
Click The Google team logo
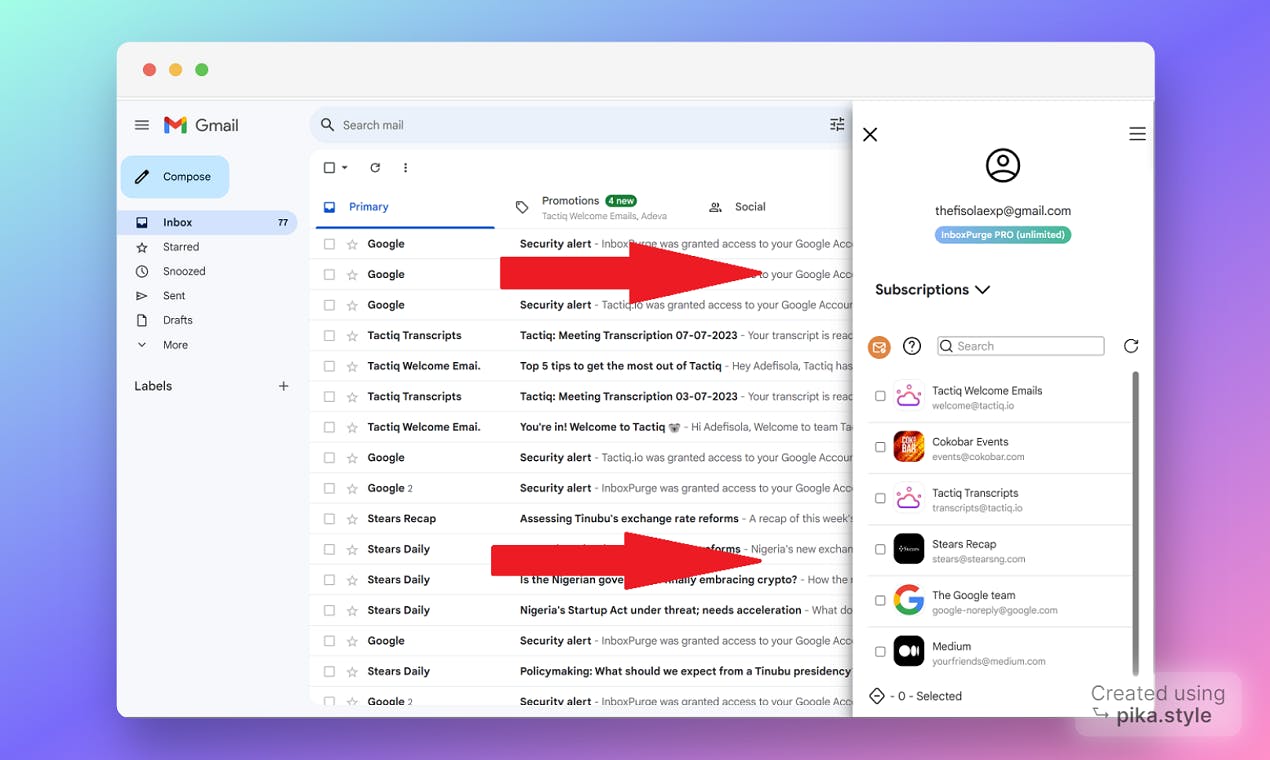[x=909, y=600]
